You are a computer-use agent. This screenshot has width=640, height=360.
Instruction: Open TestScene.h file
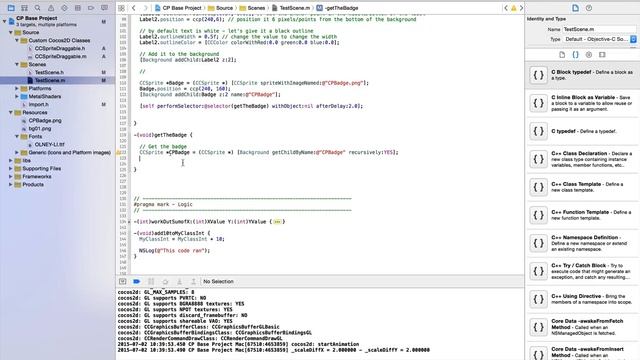(49, 72)
